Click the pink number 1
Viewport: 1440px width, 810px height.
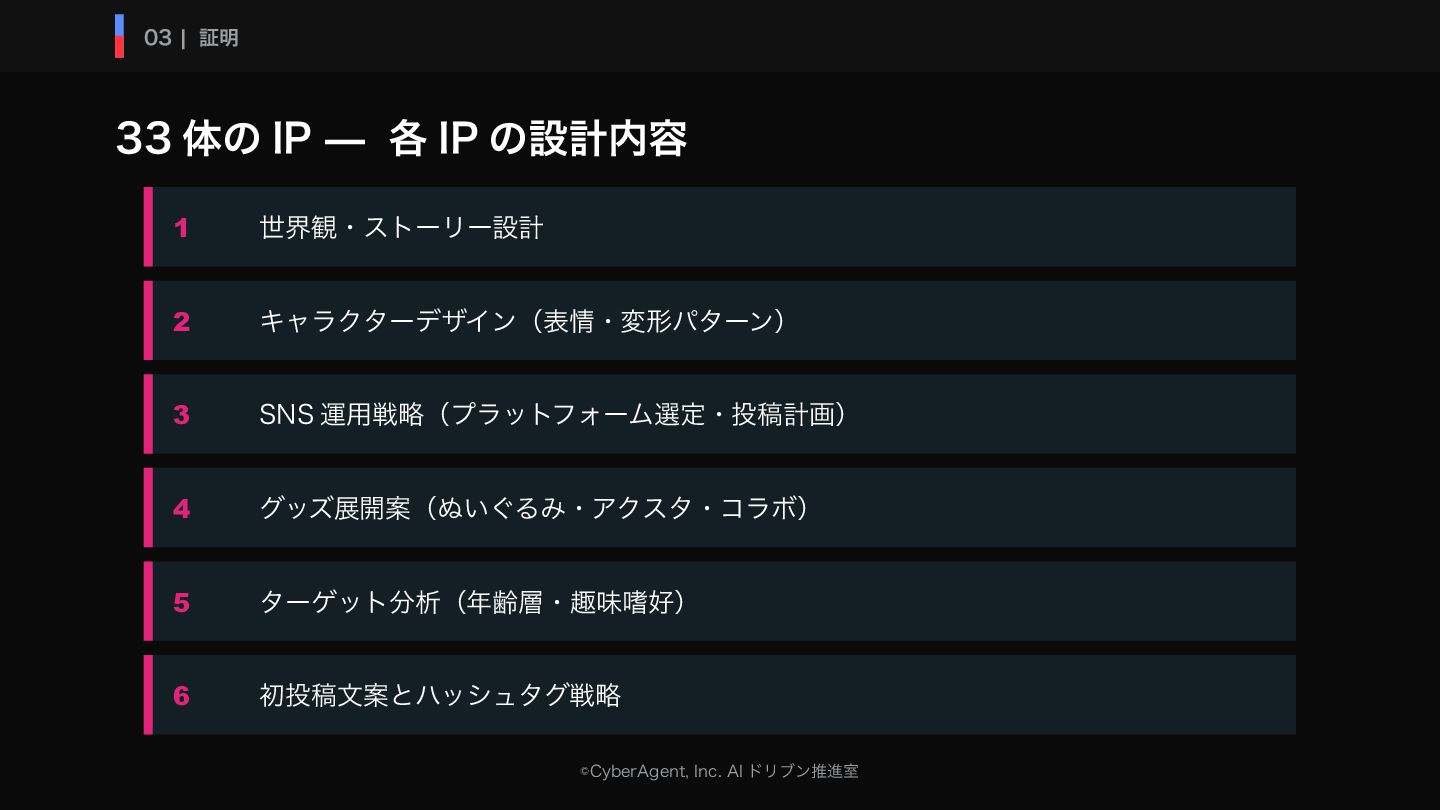(x=181, y=228)
